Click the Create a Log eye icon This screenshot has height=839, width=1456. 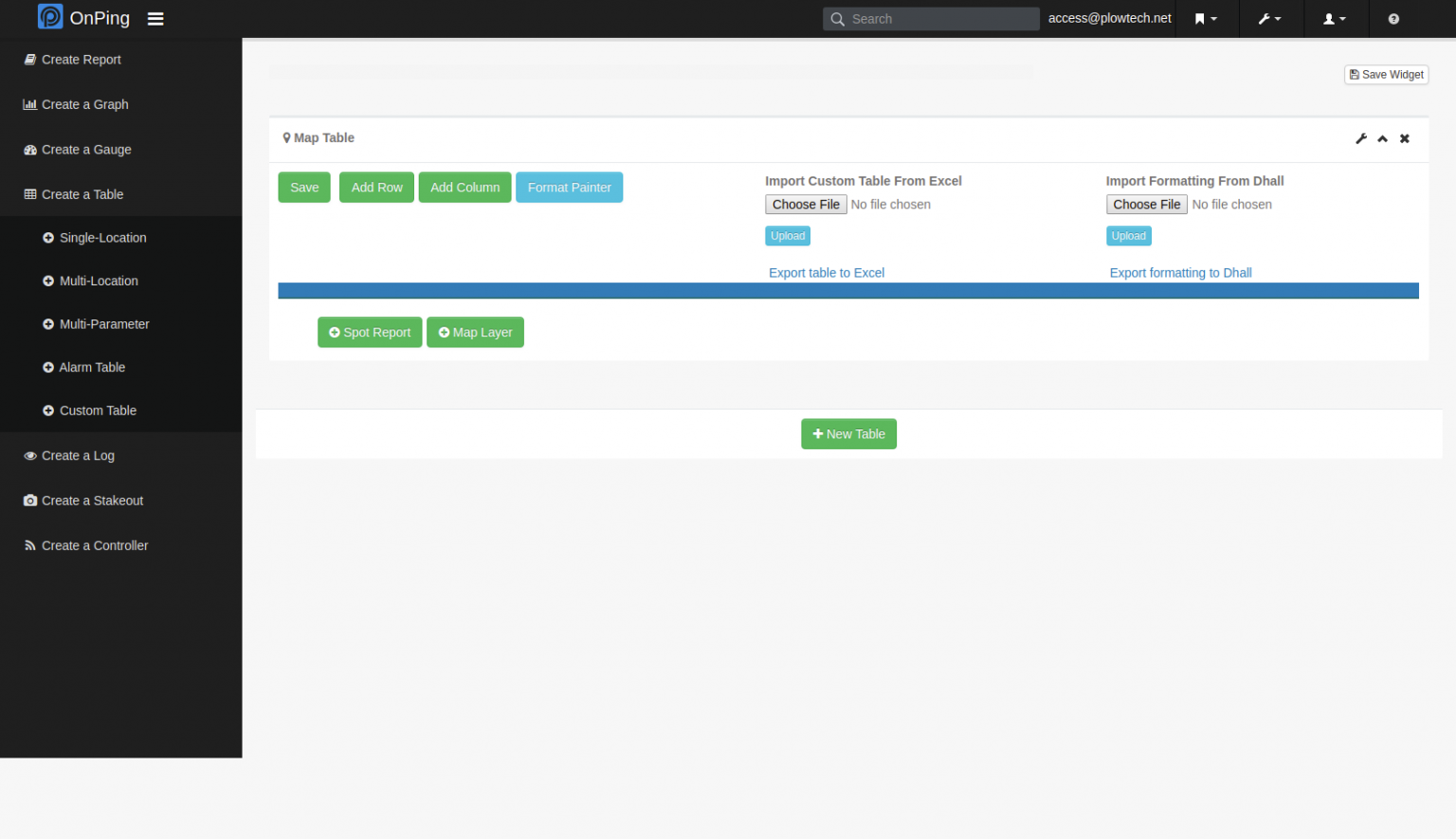coord(29,455)
